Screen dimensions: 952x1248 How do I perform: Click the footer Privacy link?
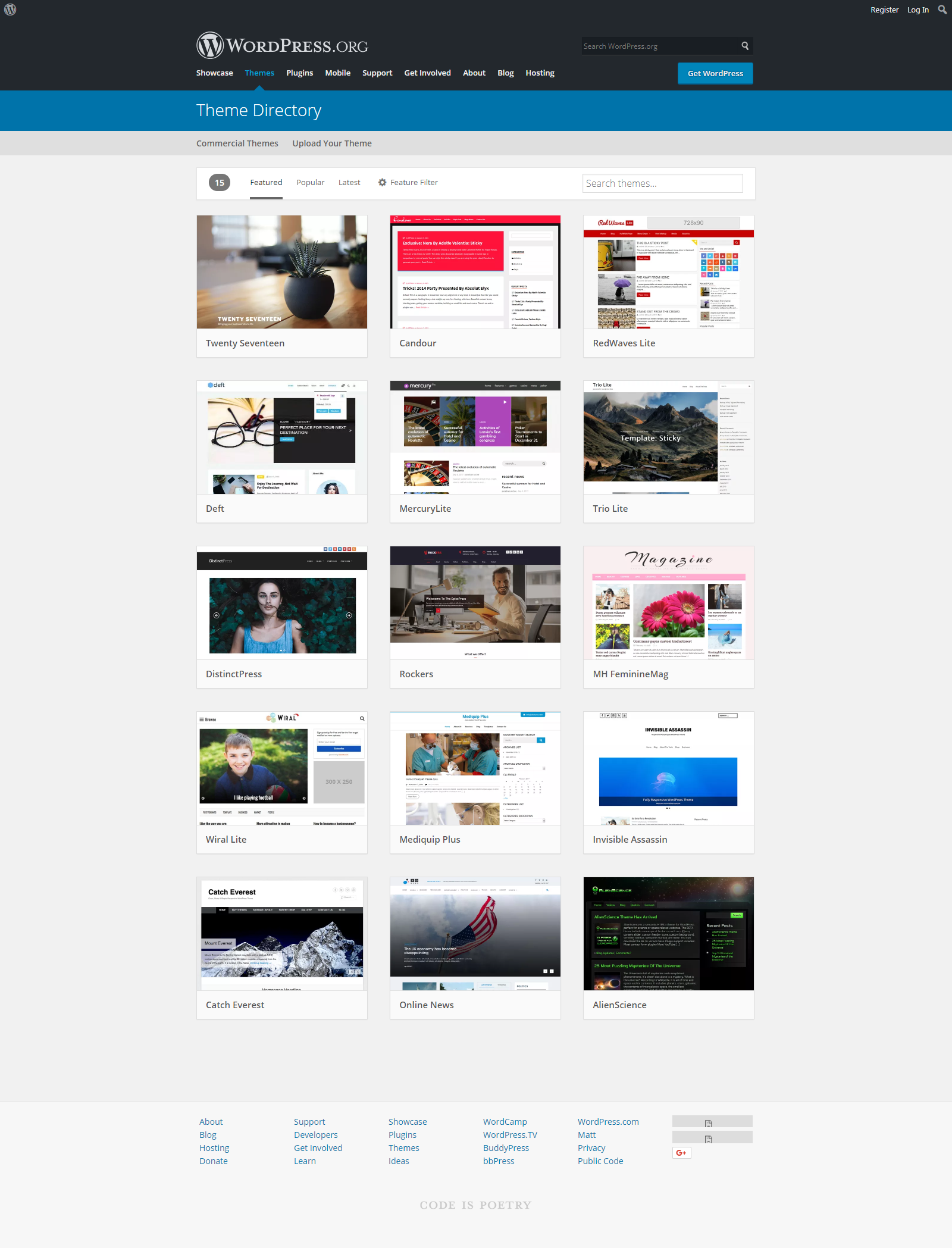pyautogui.click(x=591, y=1148)
